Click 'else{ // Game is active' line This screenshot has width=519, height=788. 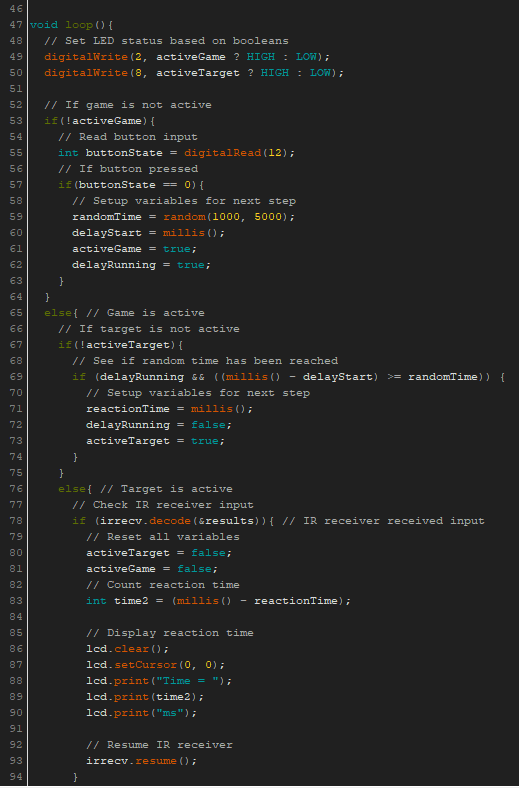pos(124,313)
